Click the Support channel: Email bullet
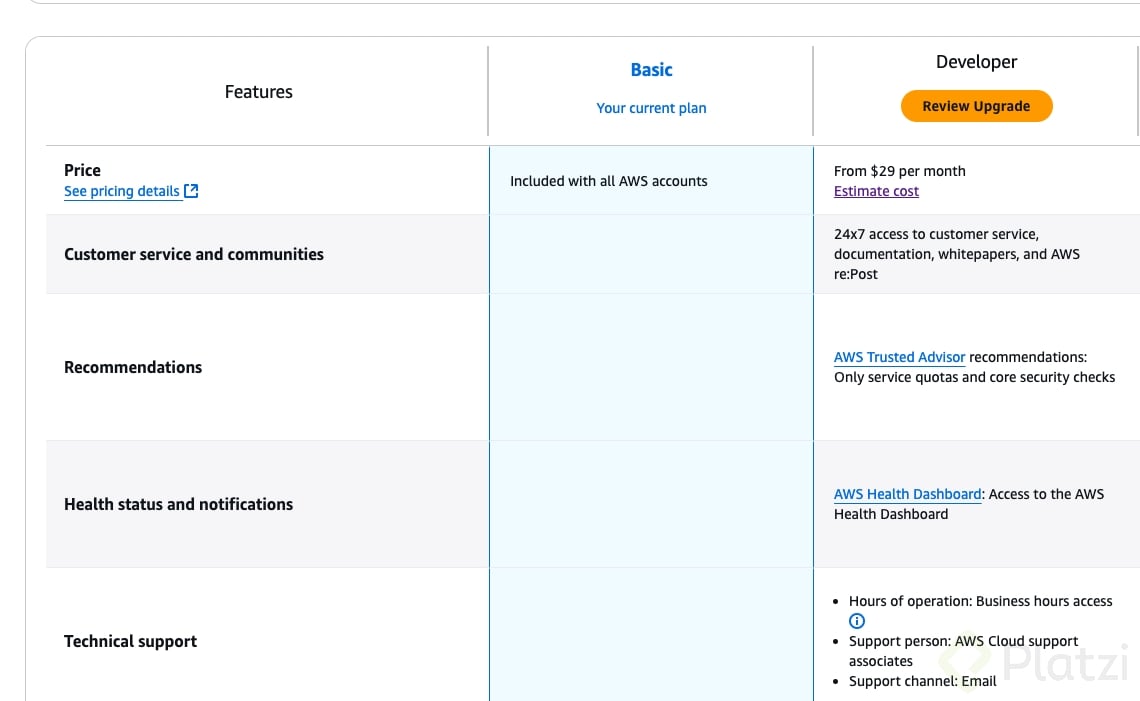Image resolution: width=1140 pixels, height=701 pixels. point(922,681)
